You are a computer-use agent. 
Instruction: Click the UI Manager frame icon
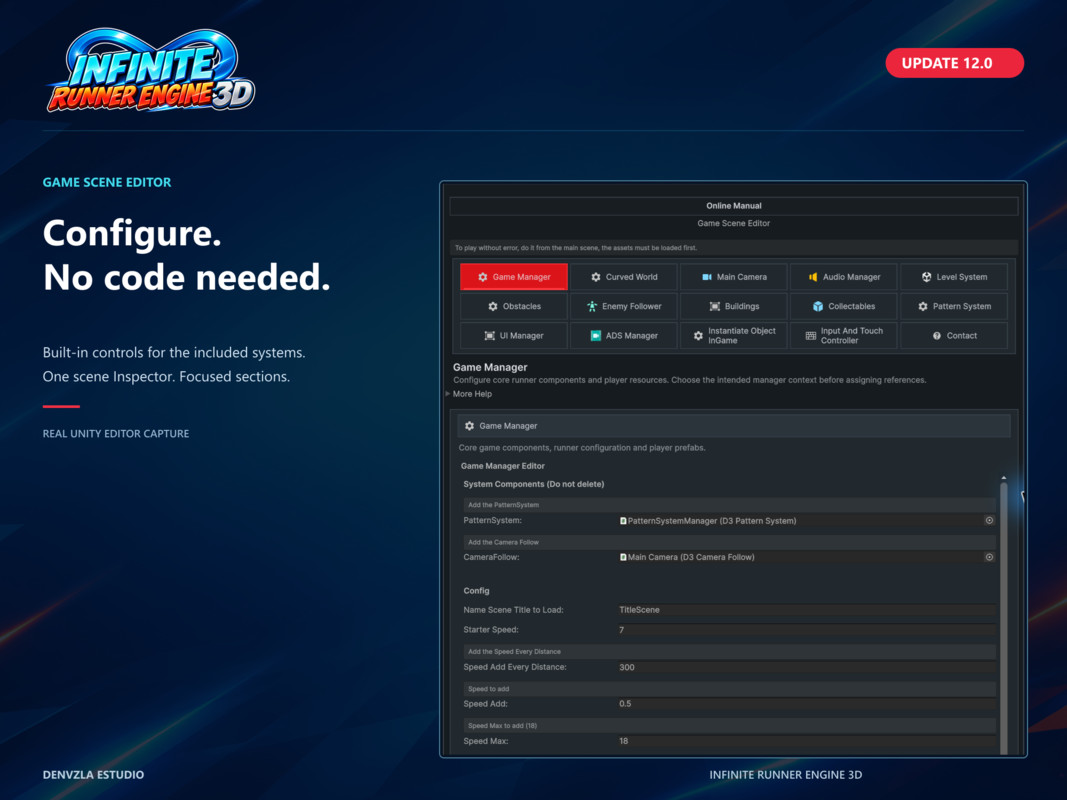click(489, 335)
